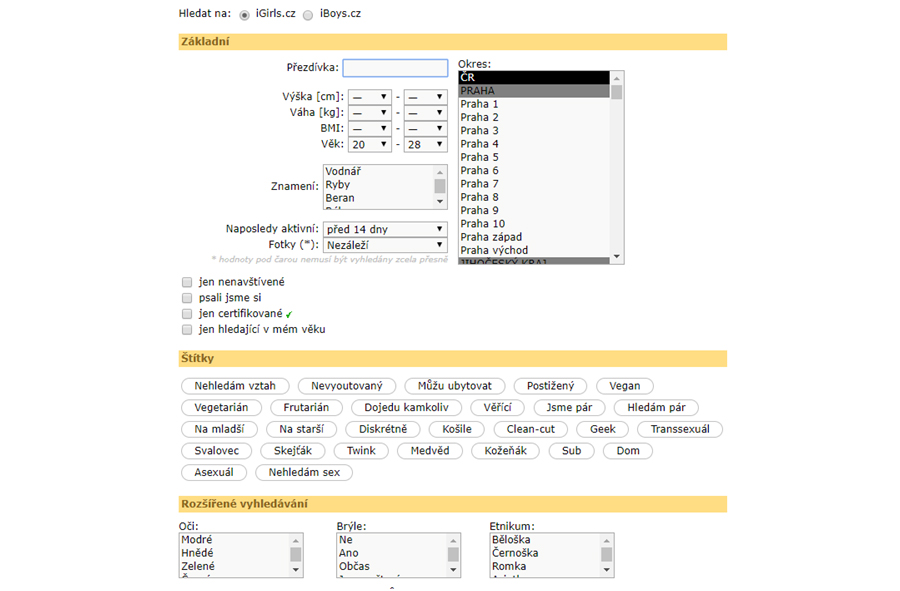Toggle the 'Svalovec' tag
900x591 pixels.
coord(216,451)
